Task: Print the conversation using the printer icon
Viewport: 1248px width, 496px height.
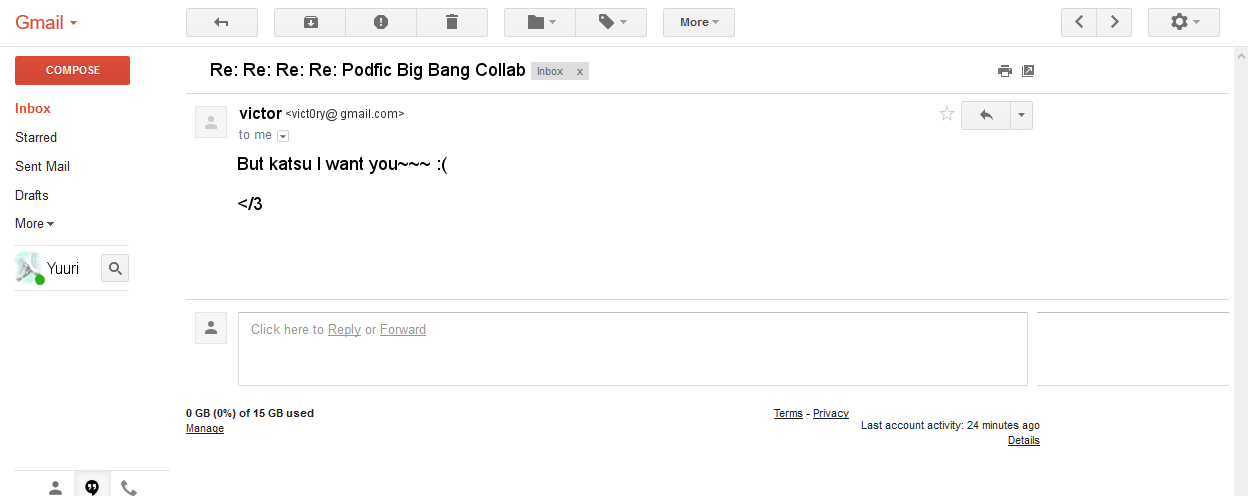Action: pyautogui.click(x=1005, y=71)
